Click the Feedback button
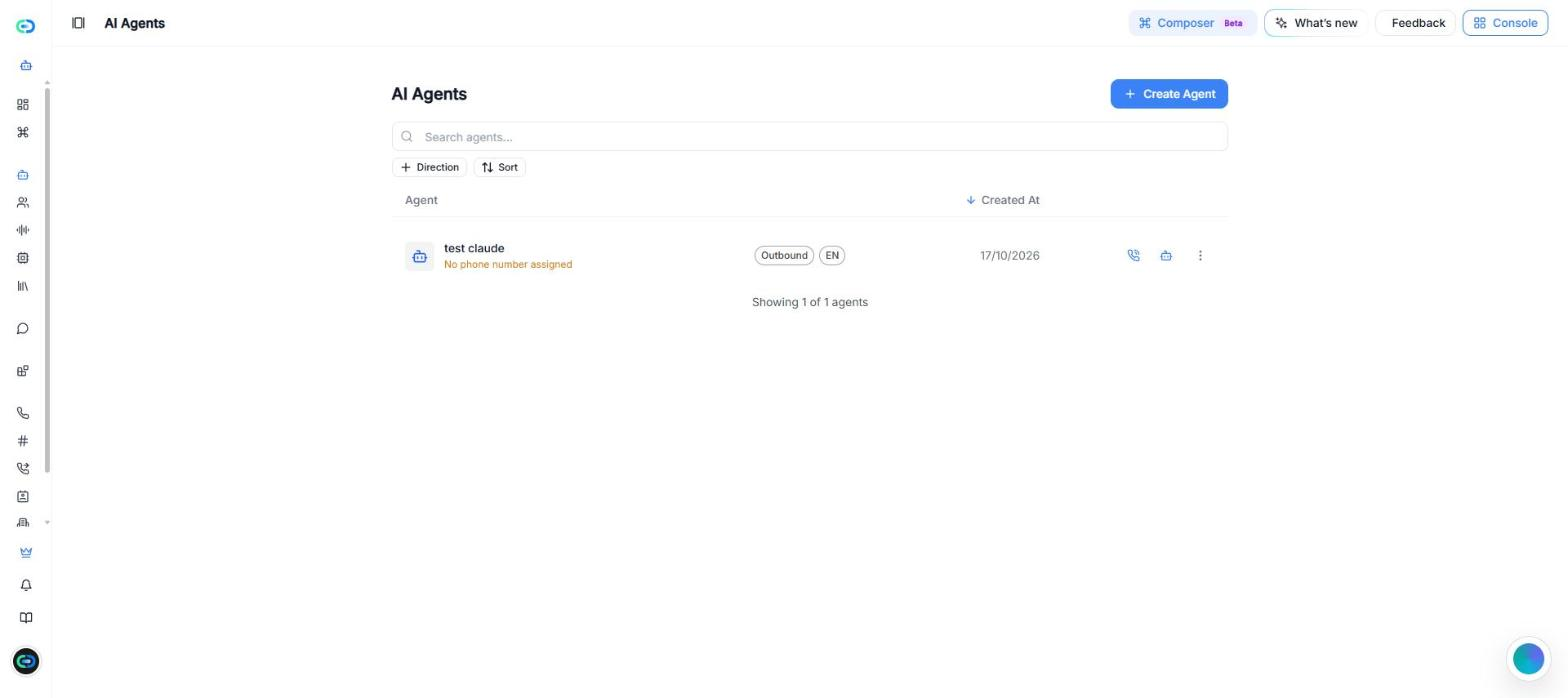 (1416, 23)
